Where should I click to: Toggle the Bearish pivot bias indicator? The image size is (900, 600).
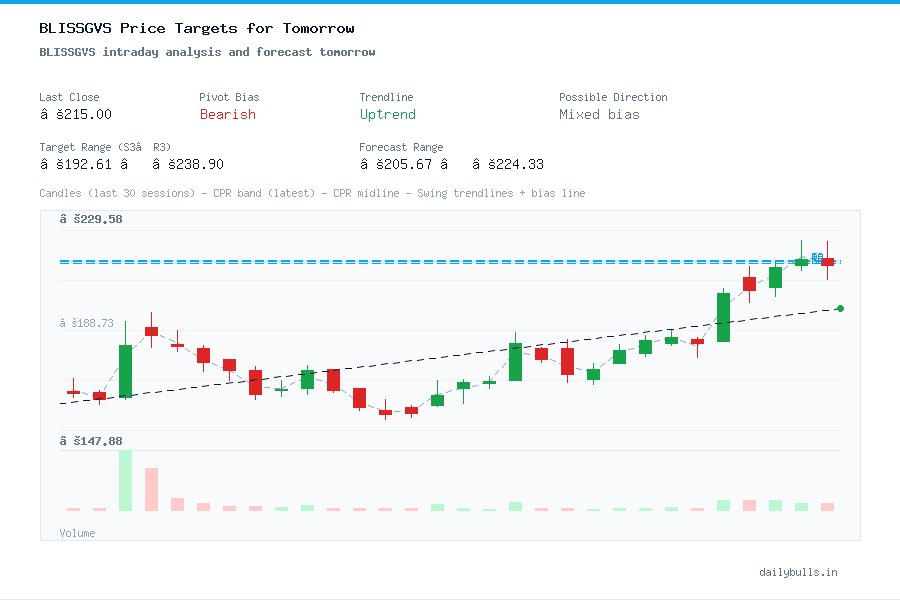(227, 115)
